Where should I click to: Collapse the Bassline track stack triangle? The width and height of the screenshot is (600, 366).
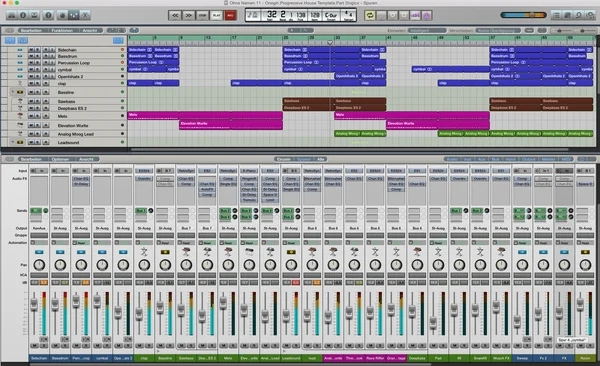pyautogui.click(x=13, y=92)
